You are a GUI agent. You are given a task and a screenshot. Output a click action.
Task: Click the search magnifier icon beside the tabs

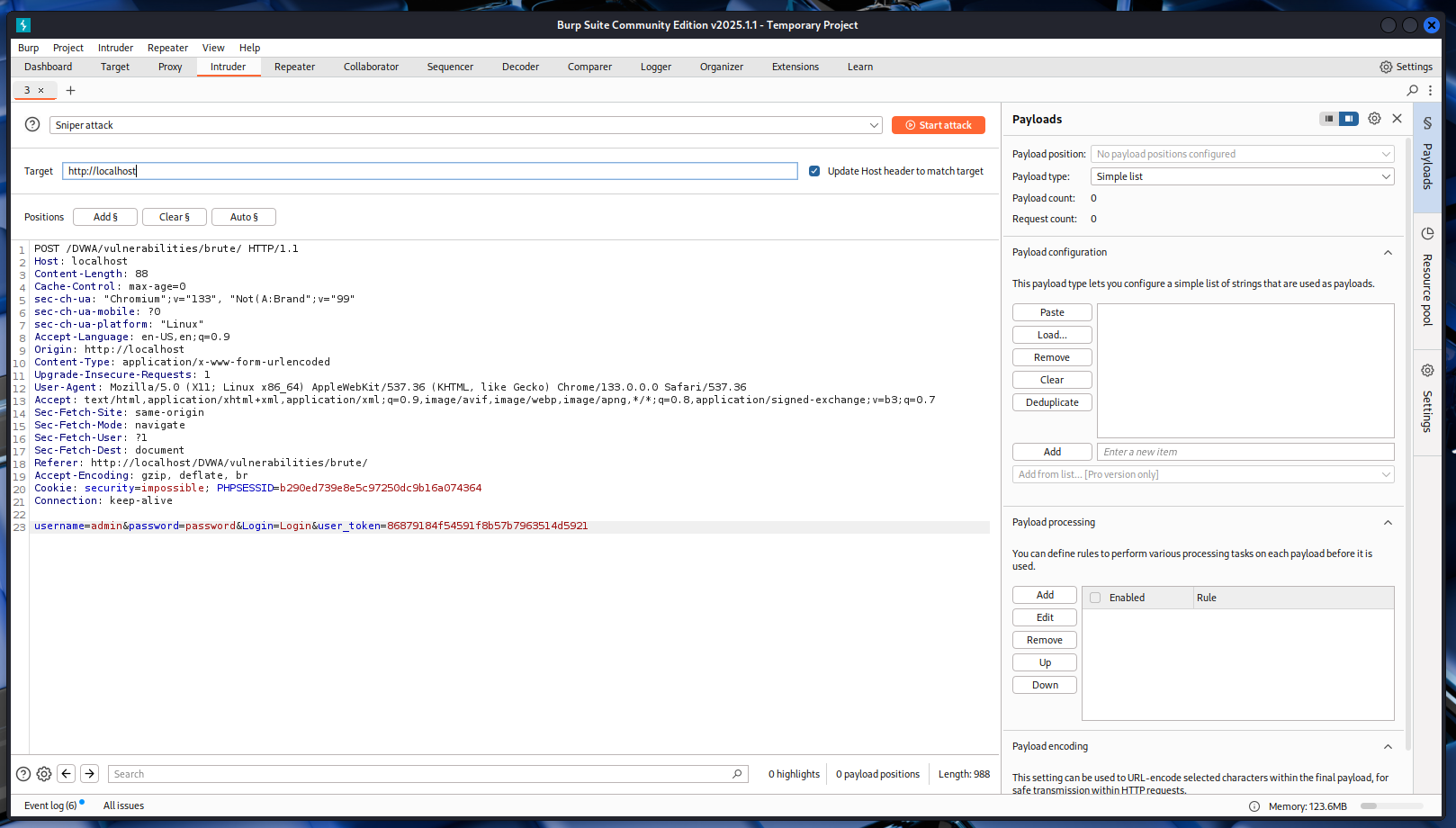click(x=1412, y=90)
